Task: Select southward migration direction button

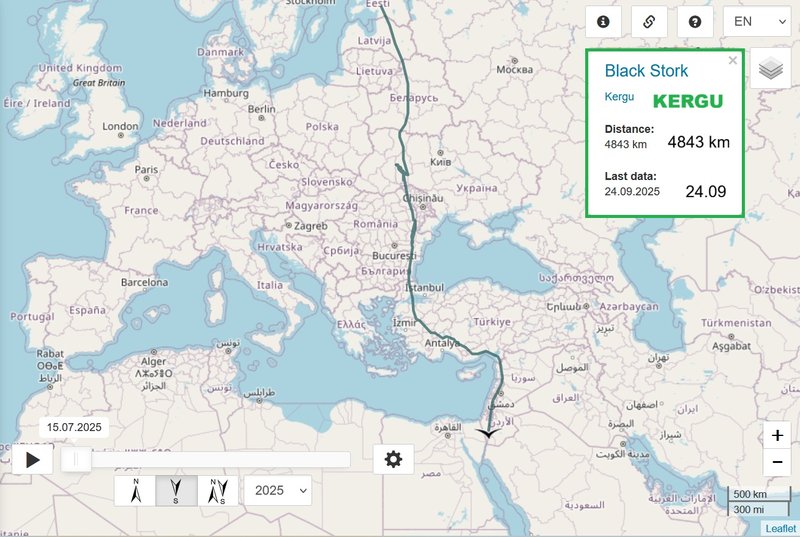Action: pyautogui.click(x=176, y=491)
